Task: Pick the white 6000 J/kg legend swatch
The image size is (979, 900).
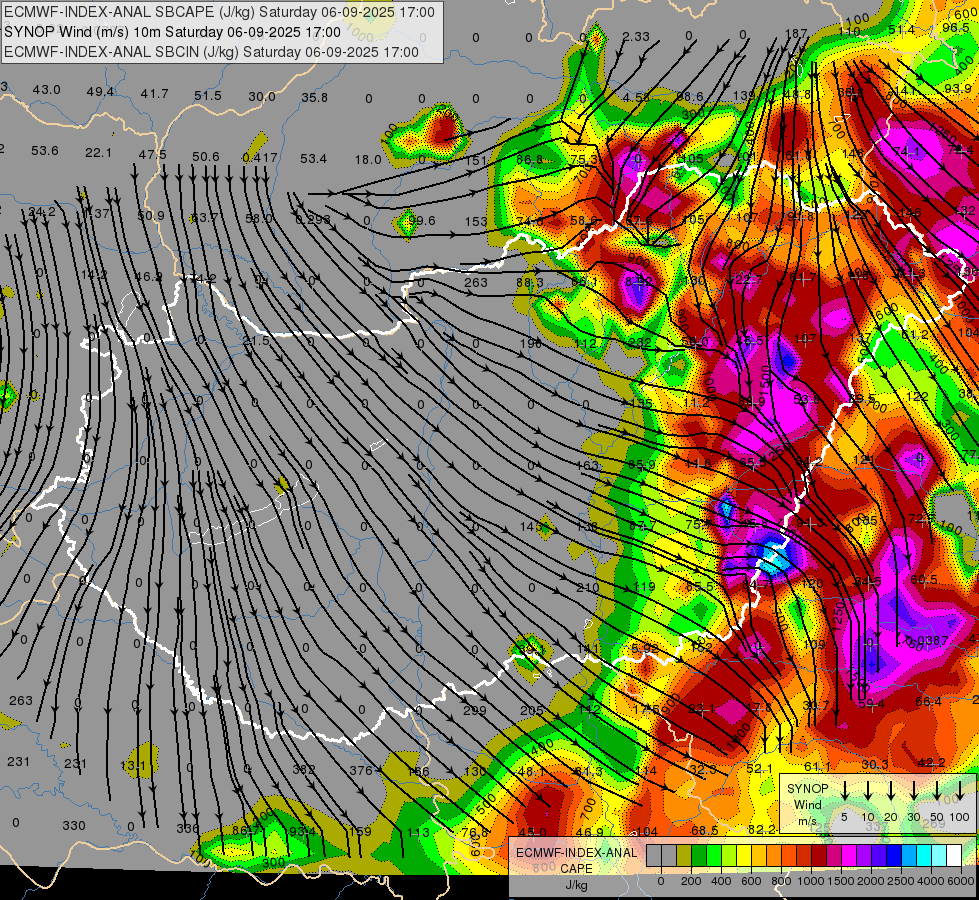Action: coord(954,855)
